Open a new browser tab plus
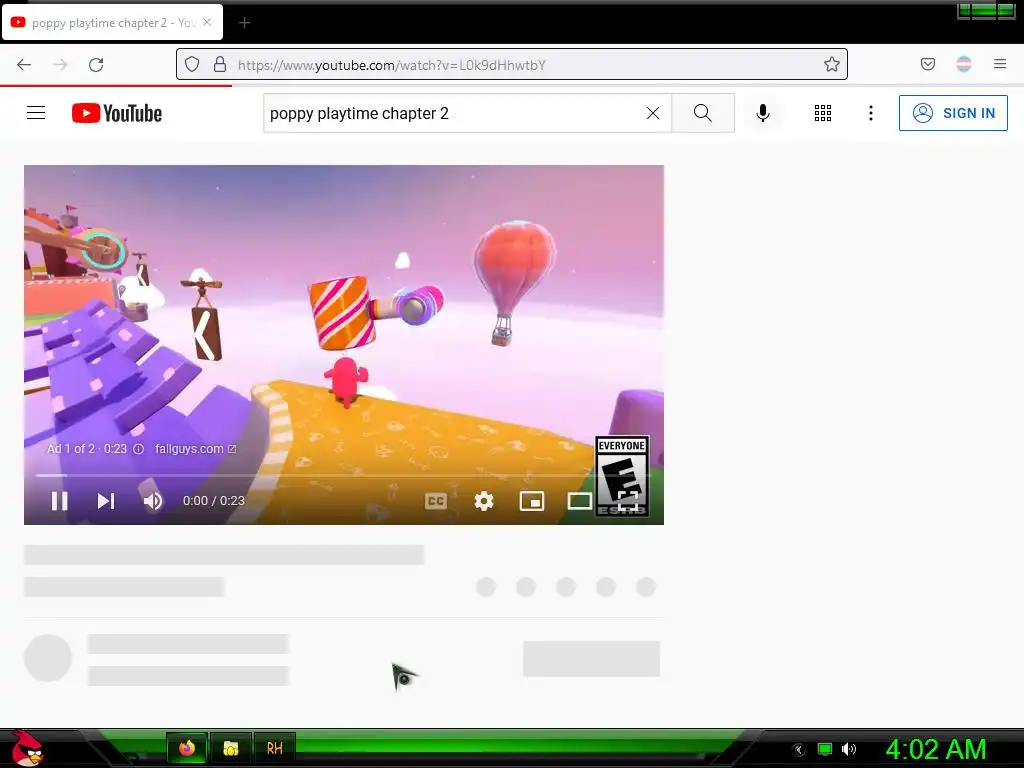 click(244, 23)
